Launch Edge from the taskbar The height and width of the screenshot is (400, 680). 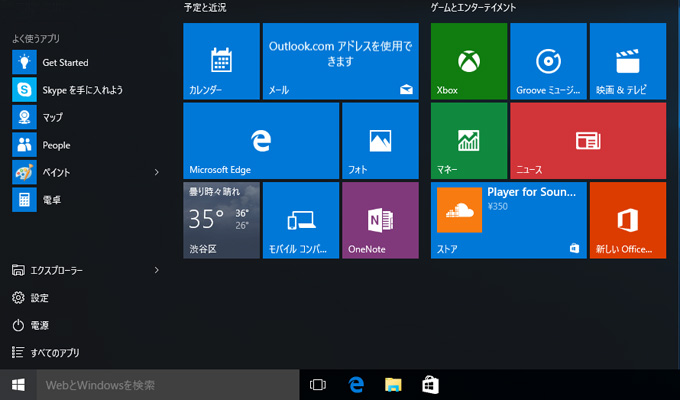tap(356, 385)
